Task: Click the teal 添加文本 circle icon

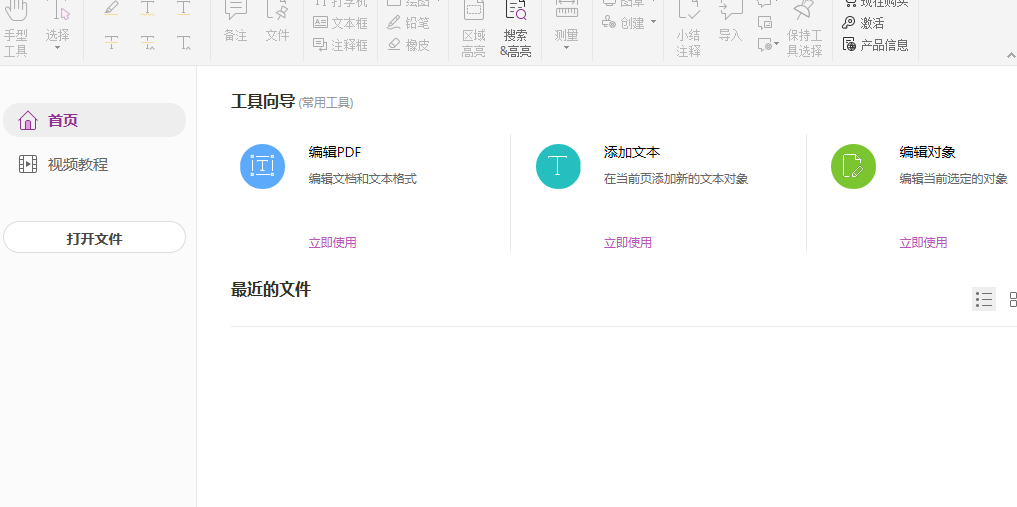Action: [x=558, y=167]
